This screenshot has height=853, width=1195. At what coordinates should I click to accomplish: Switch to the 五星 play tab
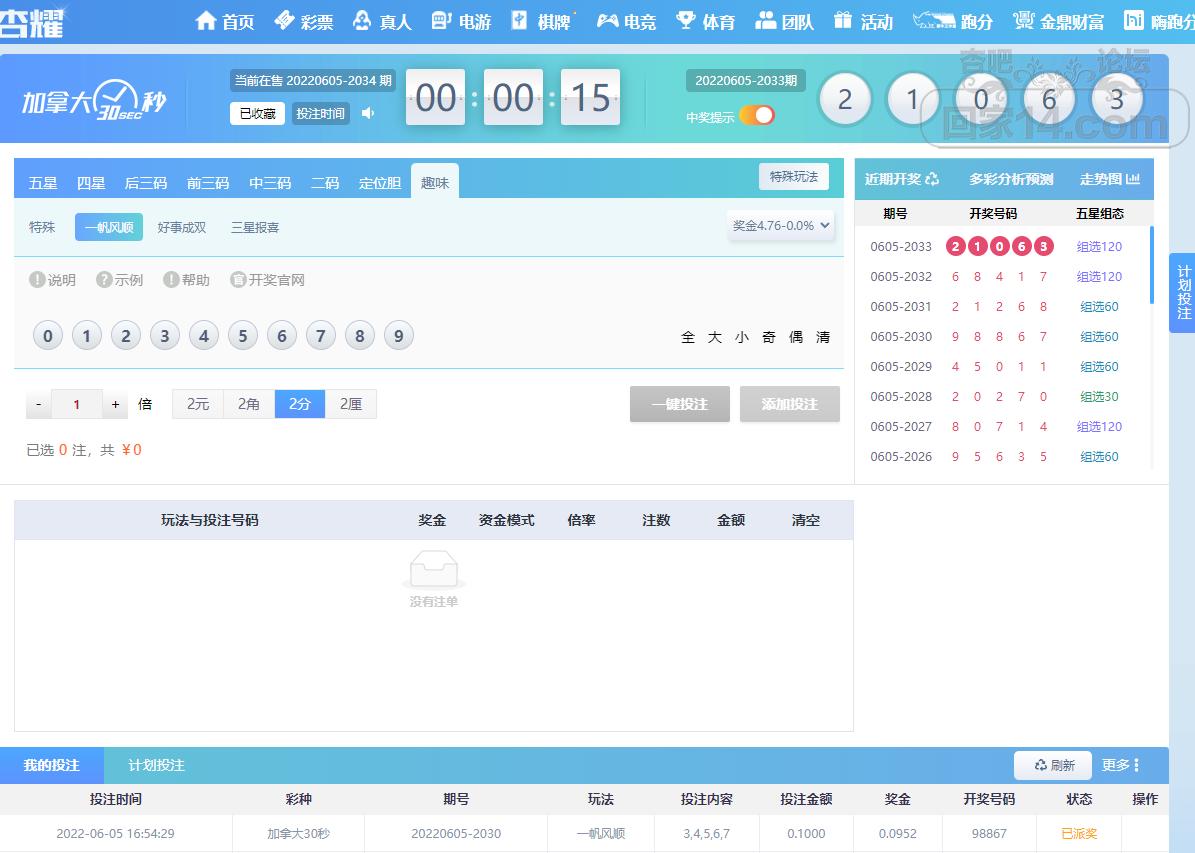pos(43,183)
